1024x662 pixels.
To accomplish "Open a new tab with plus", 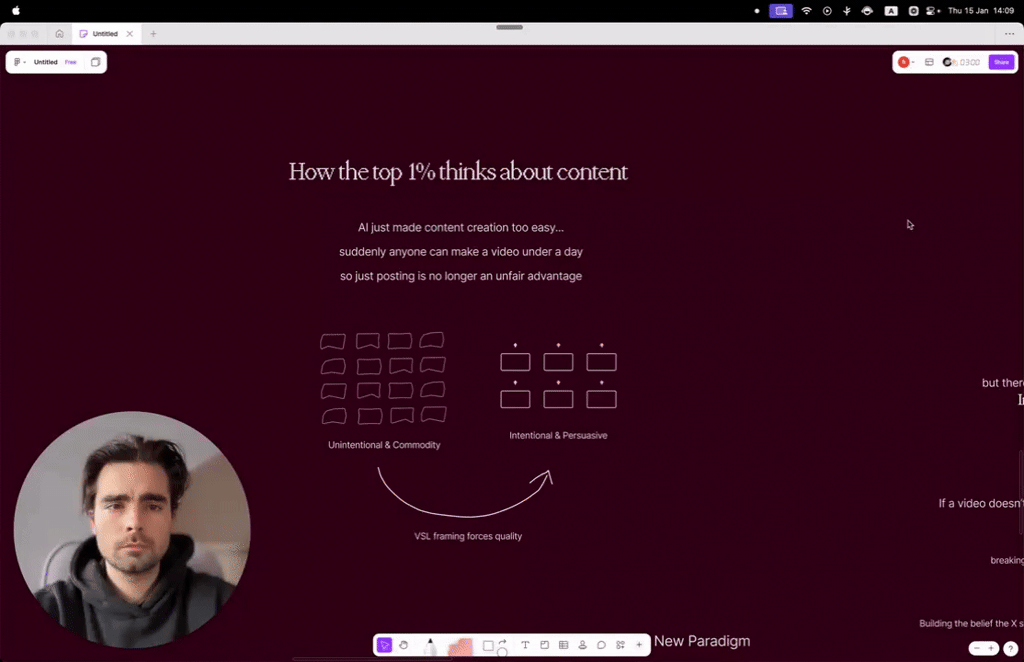I will coord(153,34).
